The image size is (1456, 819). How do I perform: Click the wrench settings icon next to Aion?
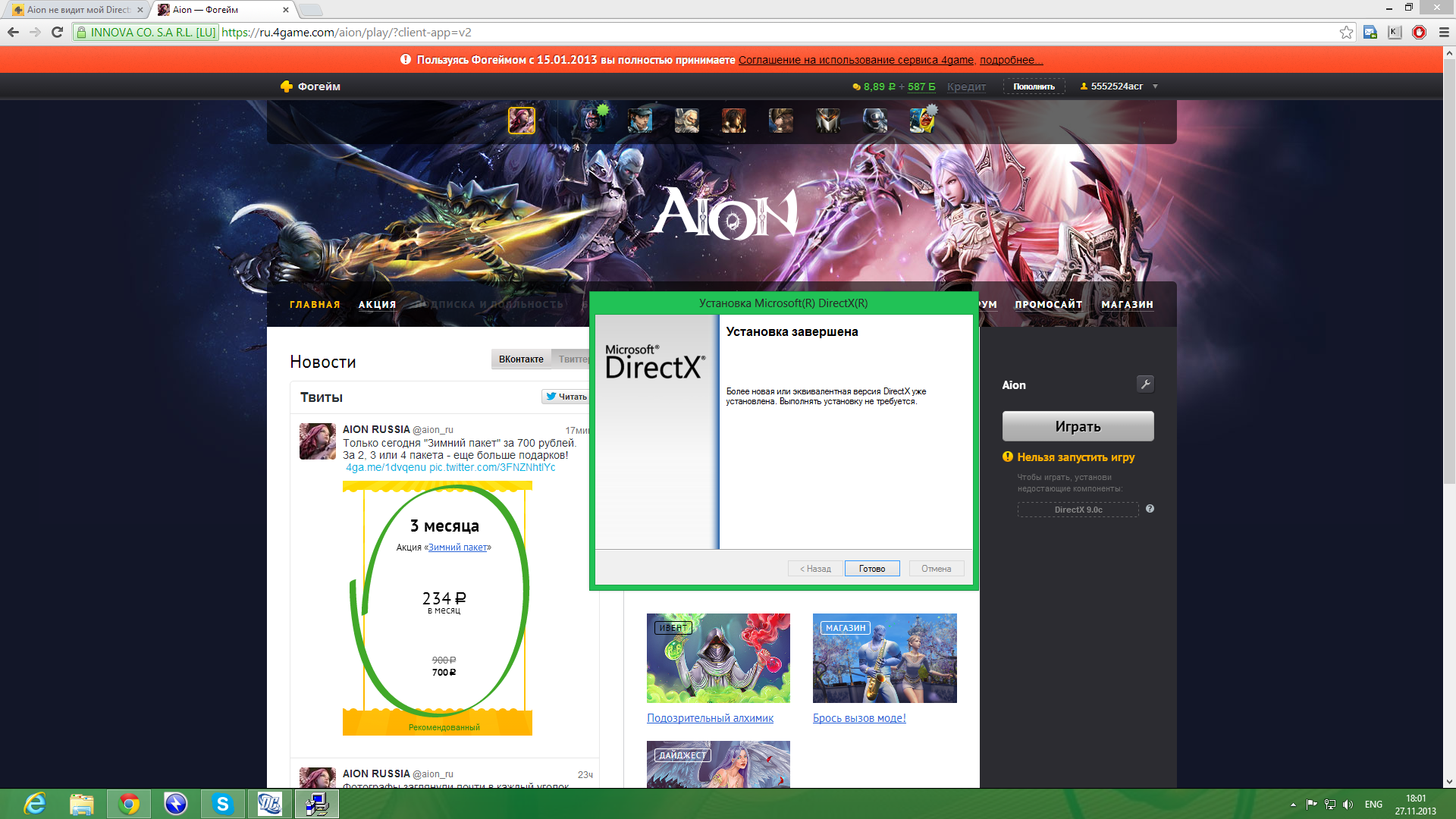pos(1145,384)
